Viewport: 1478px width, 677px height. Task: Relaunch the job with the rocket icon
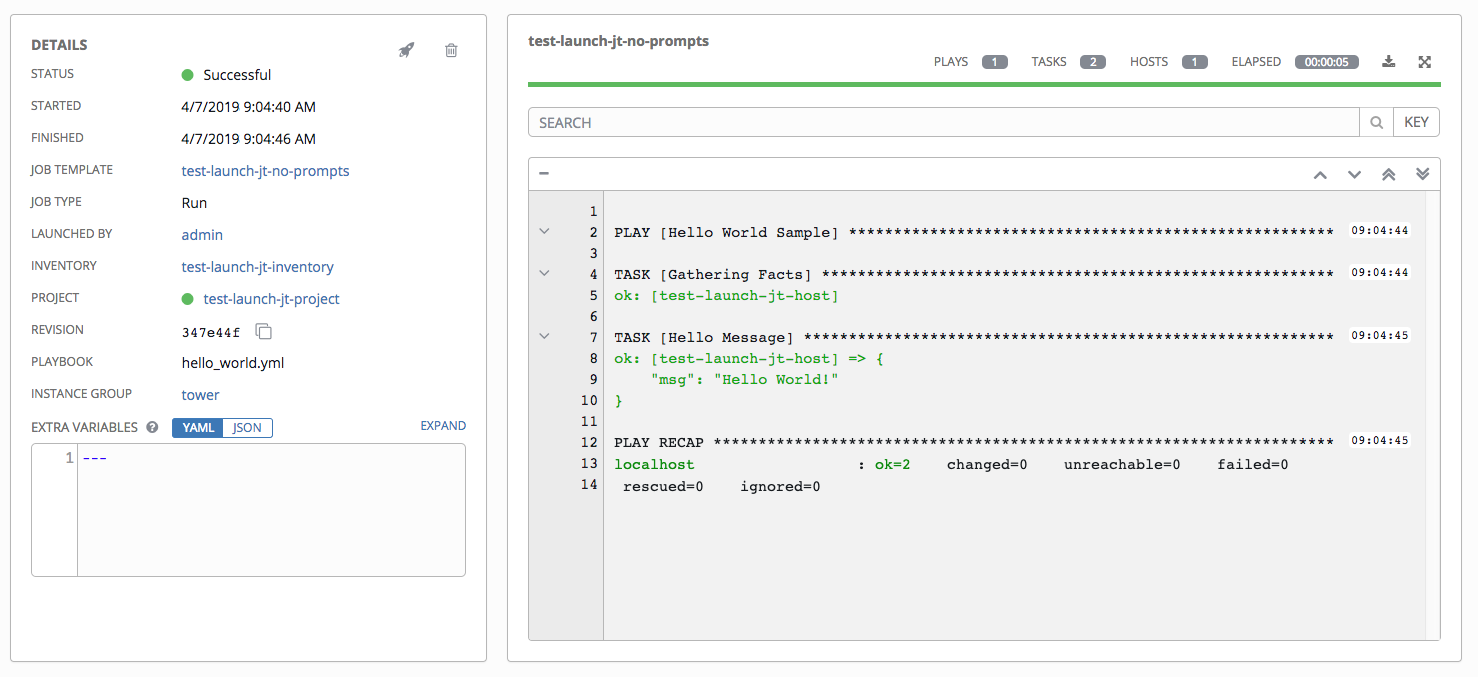point(406,50)
